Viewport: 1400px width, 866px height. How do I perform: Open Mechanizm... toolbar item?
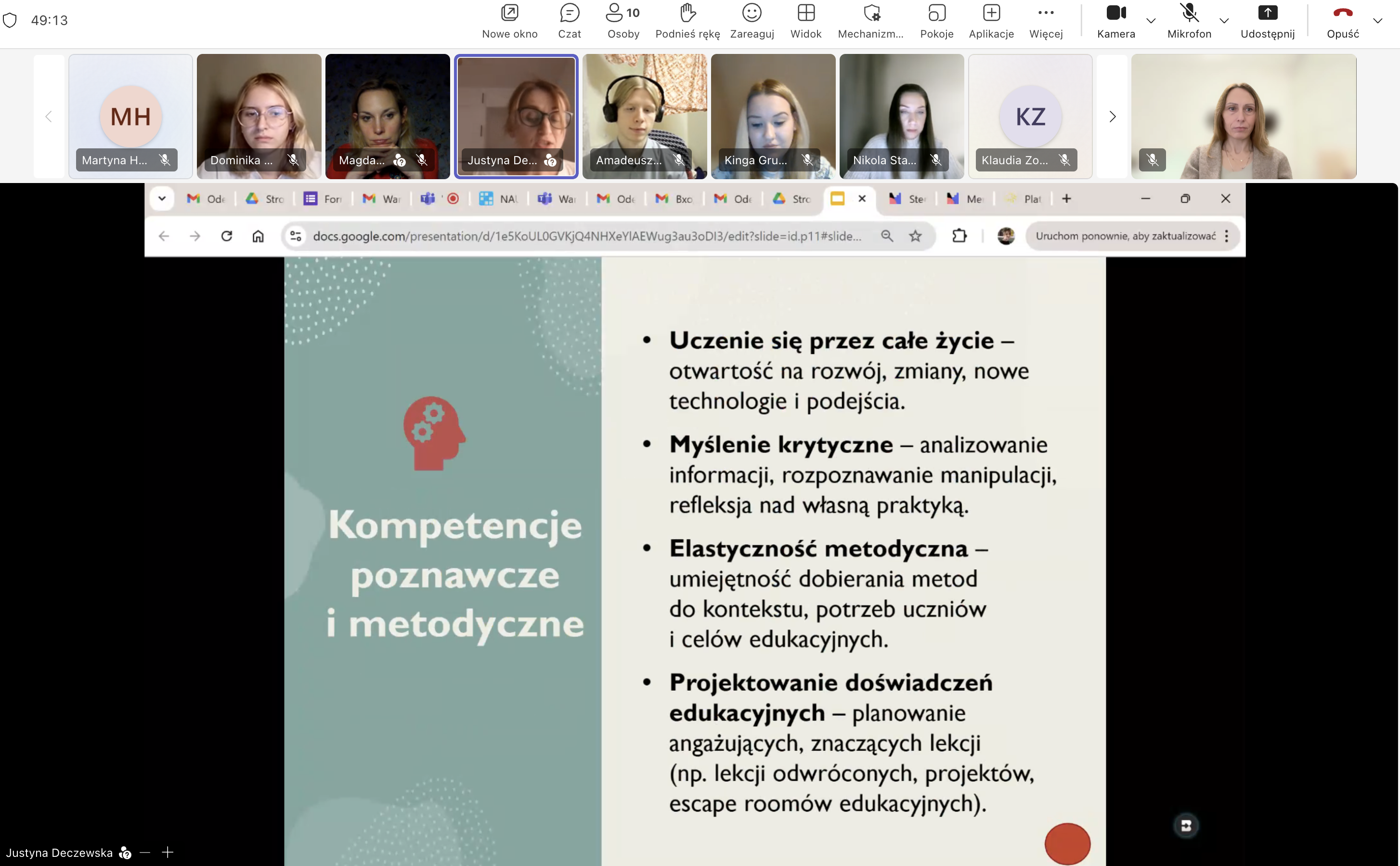tap(870, 21)
